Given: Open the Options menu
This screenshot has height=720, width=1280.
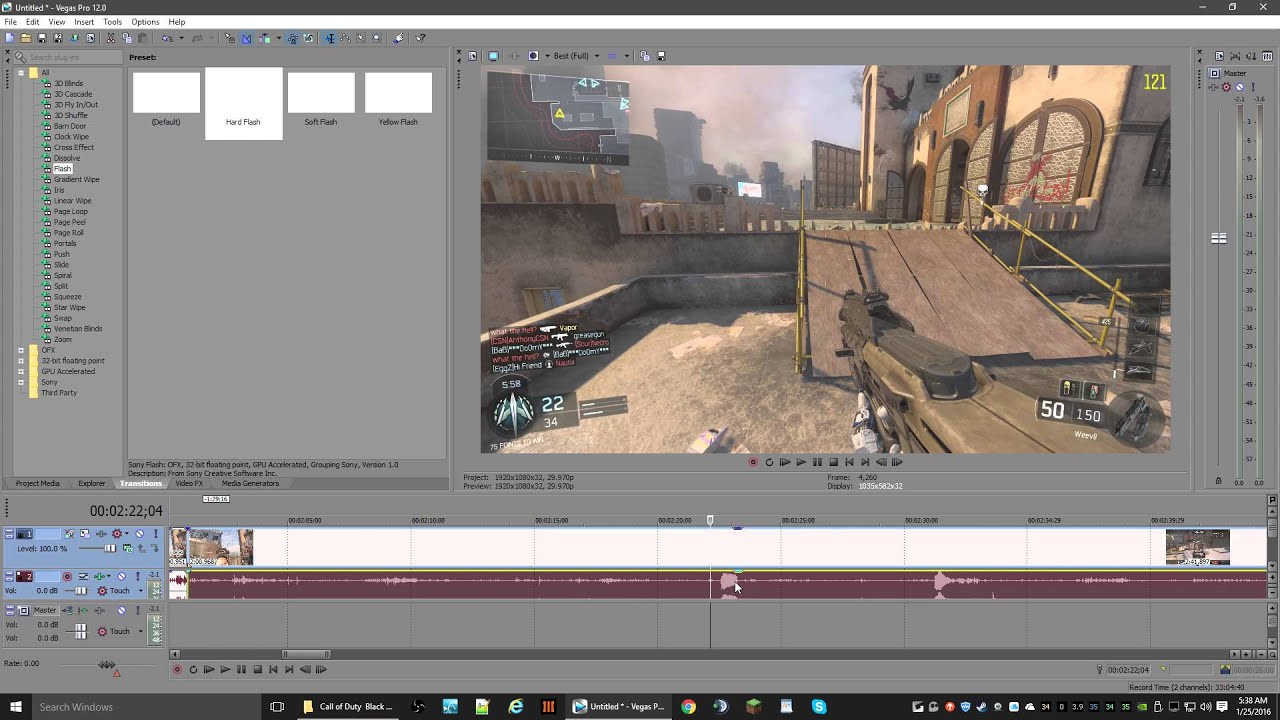Looking at the screenshot, I should pyautogui.click(x=145, y=22).
